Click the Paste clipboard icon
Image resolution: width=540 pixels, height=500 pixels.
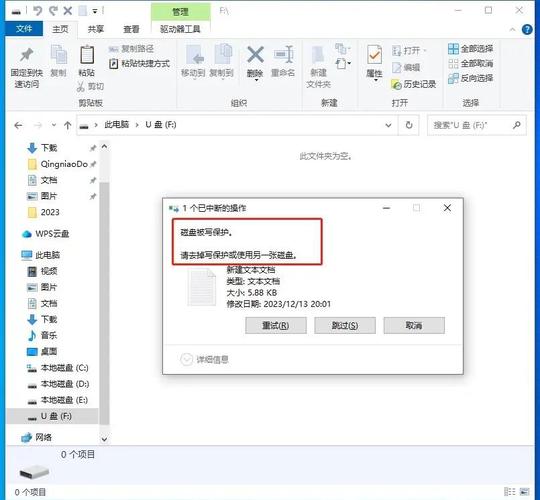[x=87, y=55]
